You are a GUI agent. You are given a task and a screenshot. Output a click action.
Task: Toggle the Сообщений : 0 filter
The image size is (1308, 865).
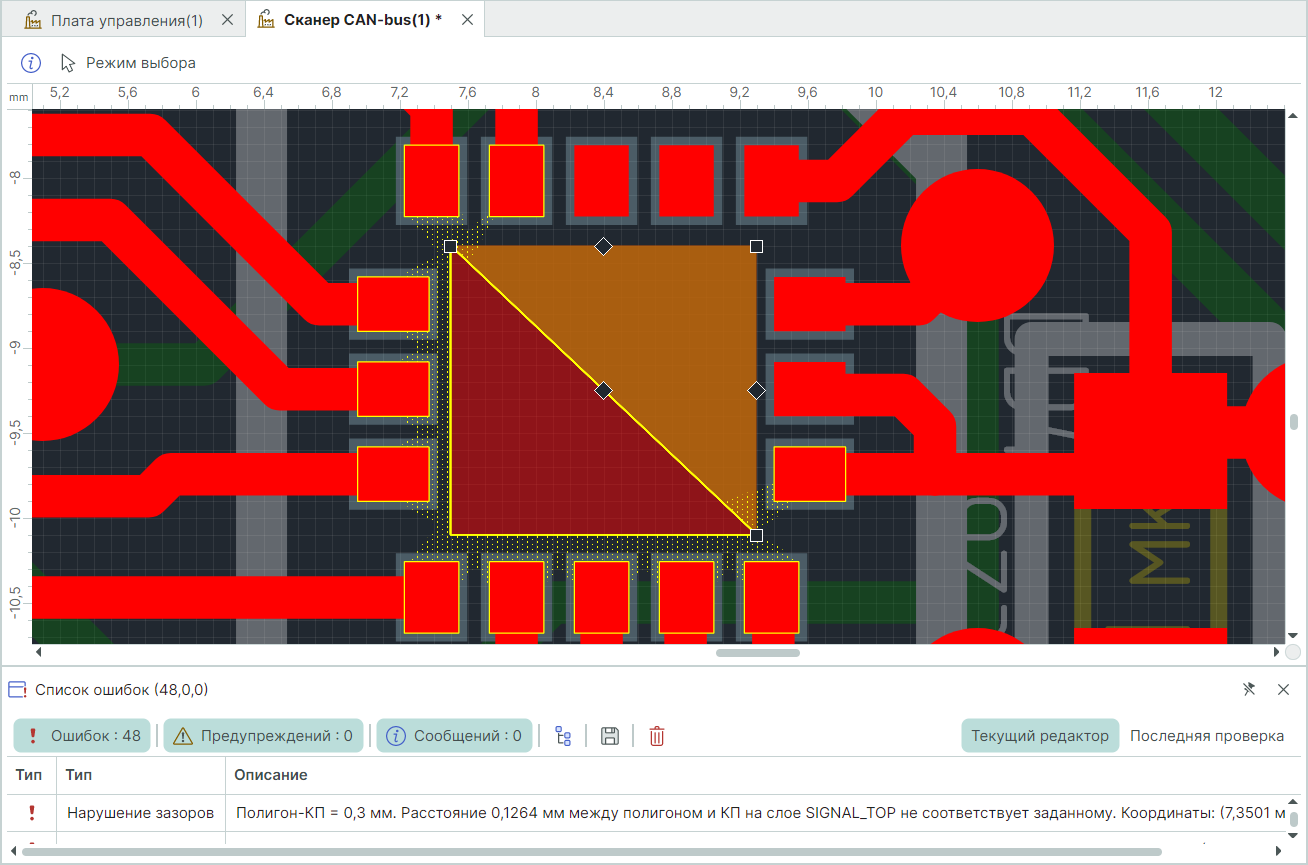click(x=454, y=736)
